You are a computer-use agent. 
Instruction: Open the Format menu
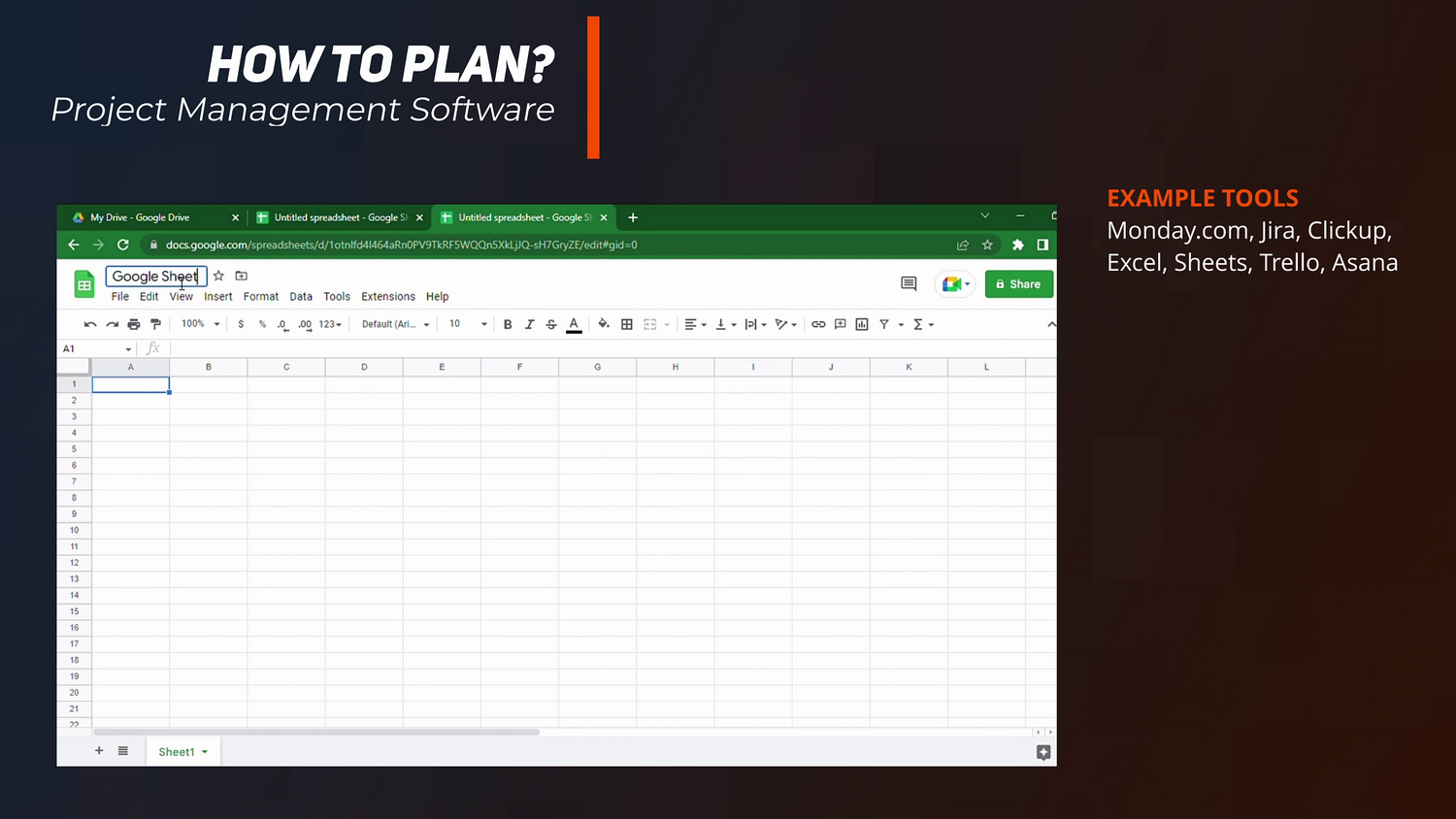pos(261,297)
